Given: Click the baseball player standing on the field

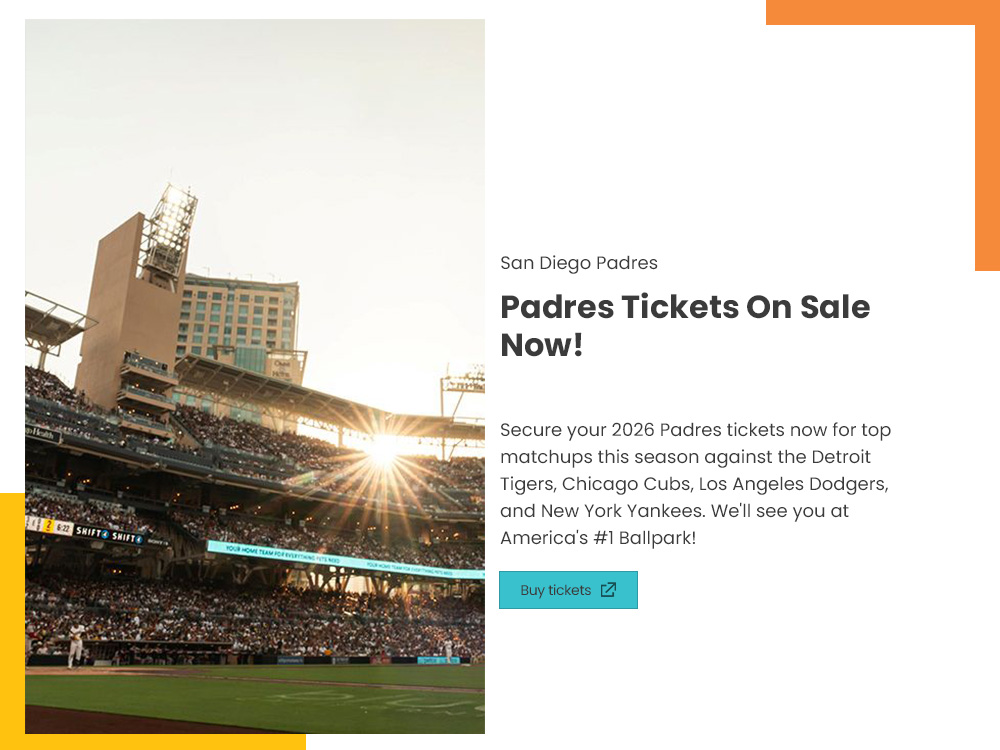Looking at the screenshot, I should click(75, 645).
